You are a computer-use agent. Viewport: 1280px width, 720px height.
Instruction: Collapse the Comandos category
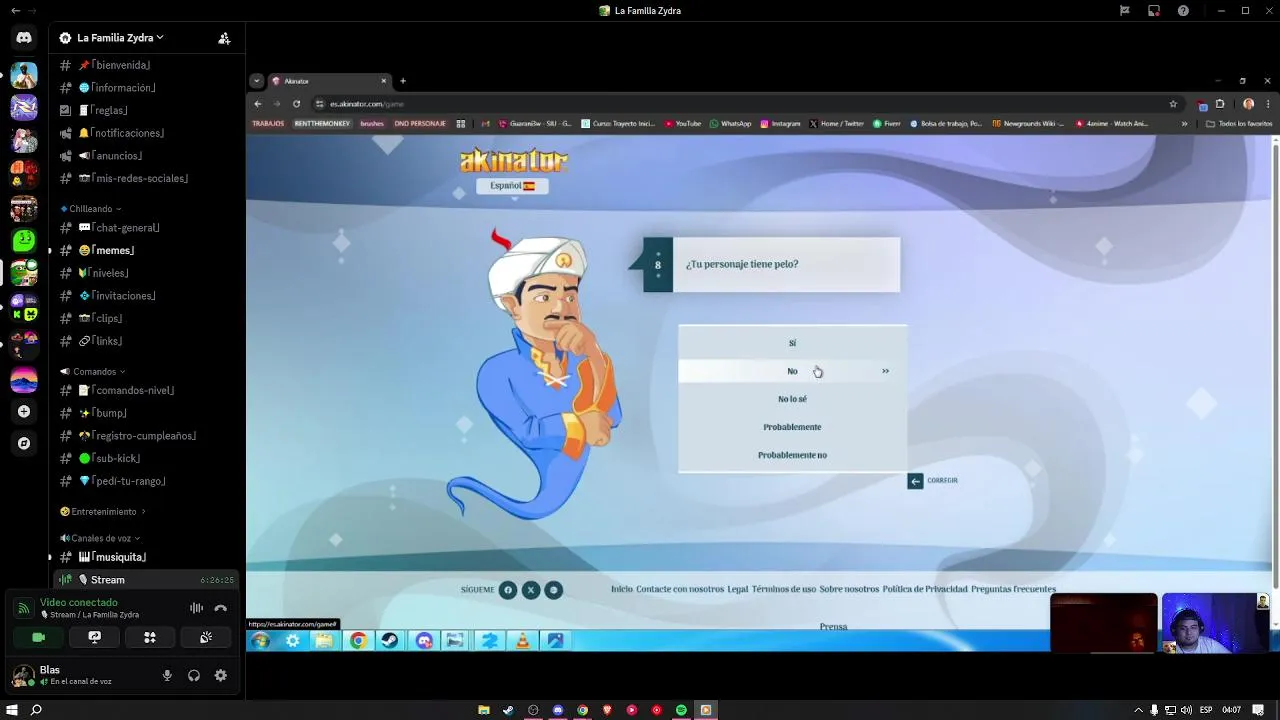(93, 372)
